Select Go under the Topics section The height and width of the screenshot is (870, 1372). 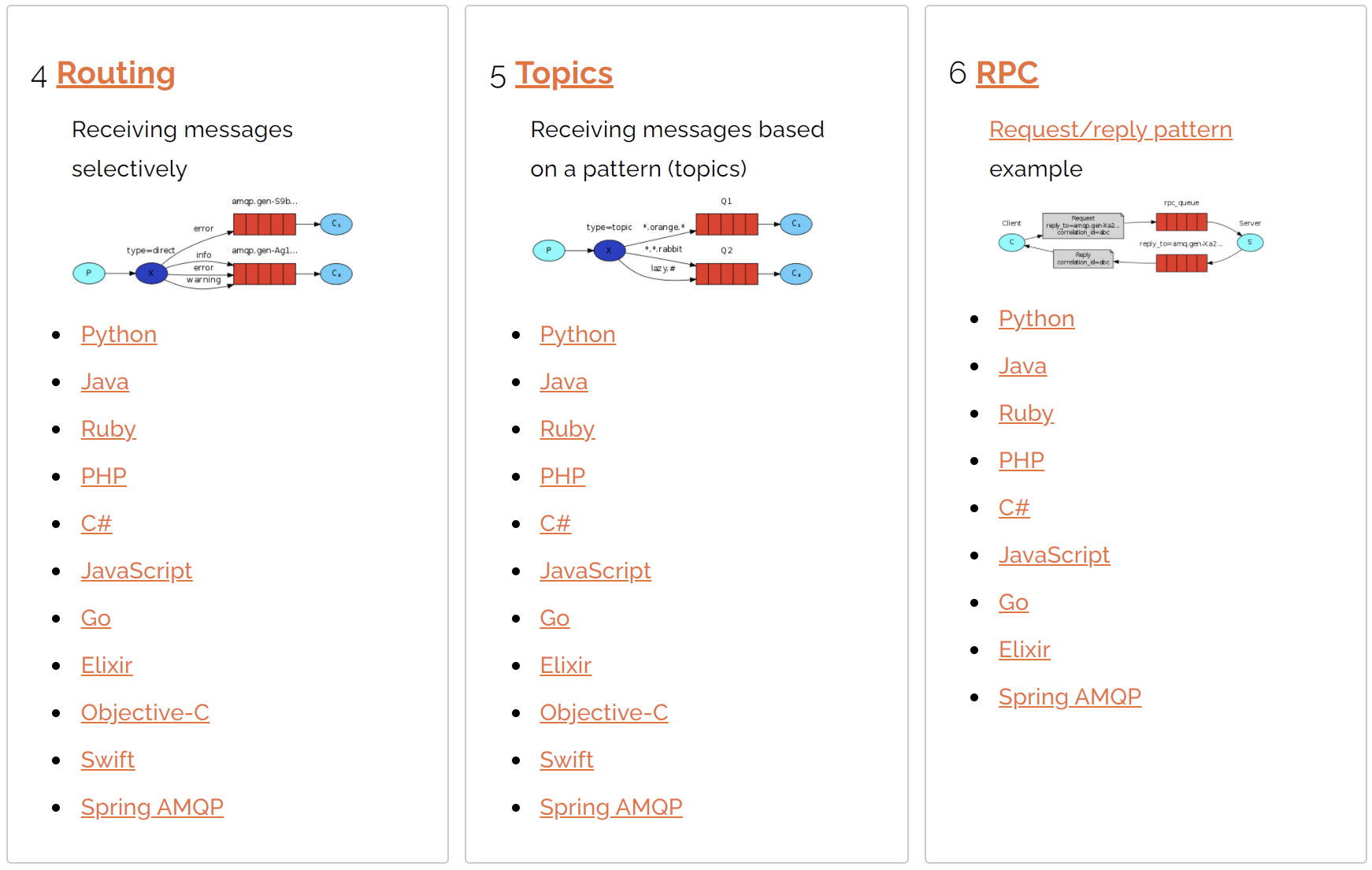554,618
